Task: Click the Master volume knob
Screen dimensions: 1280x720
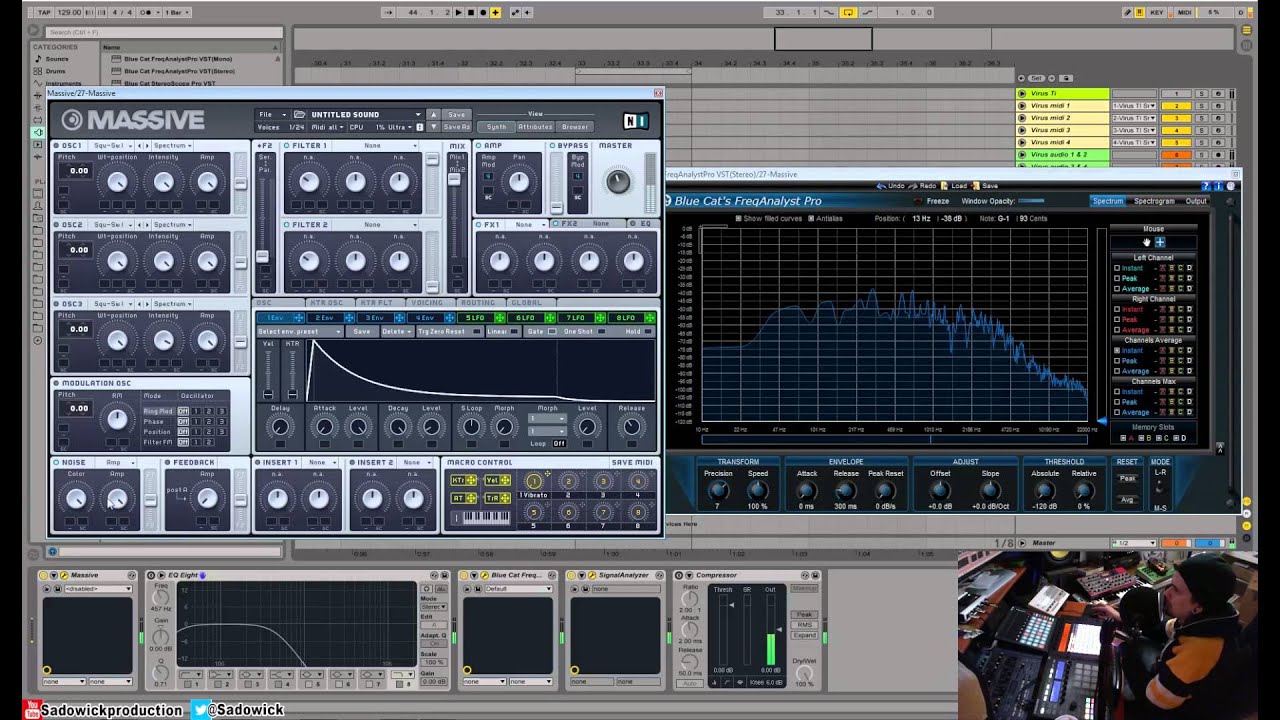Action: [618, 182]
